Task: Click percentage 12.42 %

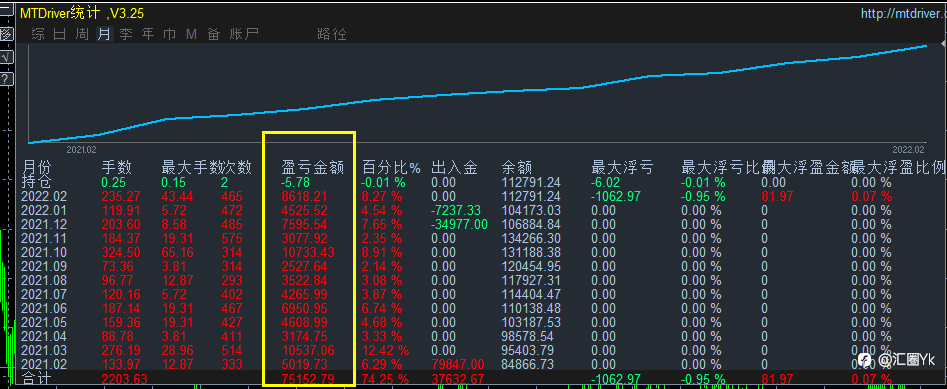Action: [385, 350]
